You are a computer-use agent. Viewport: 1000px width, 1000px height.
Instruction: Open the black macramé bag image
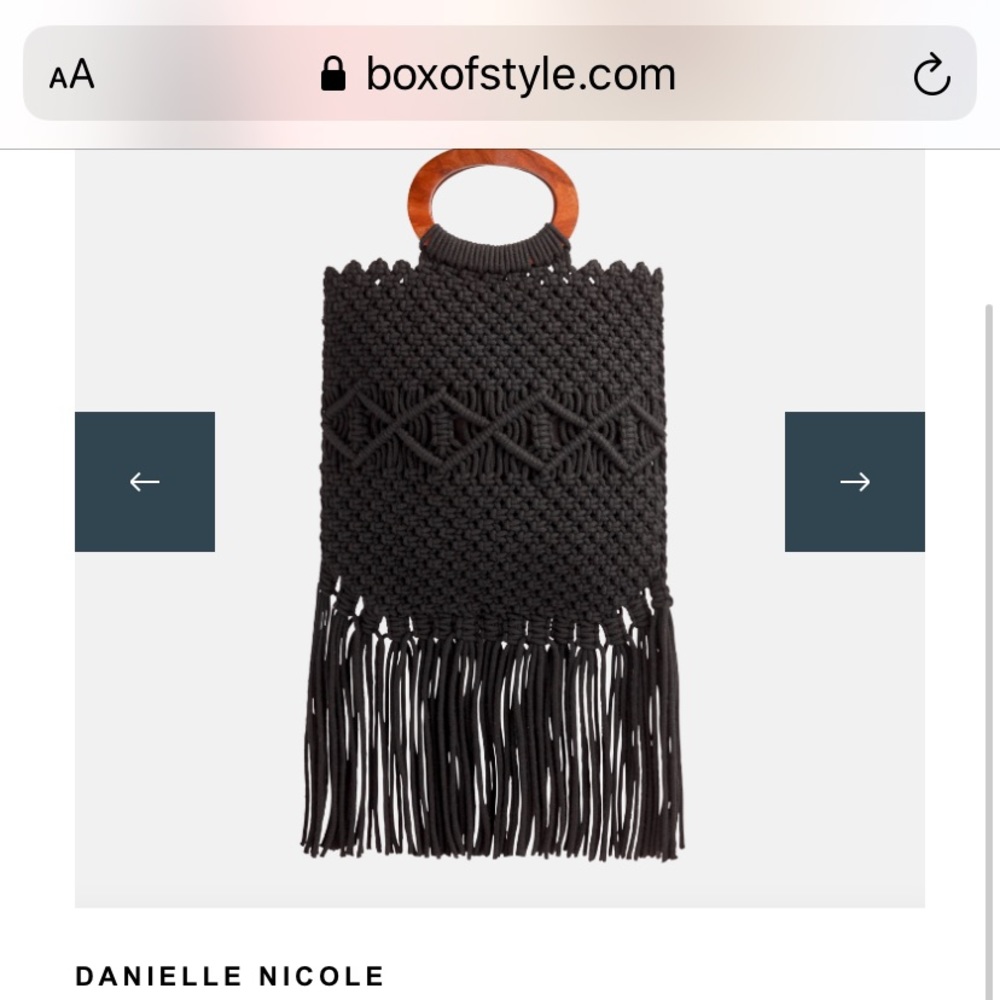click(493, 505)
